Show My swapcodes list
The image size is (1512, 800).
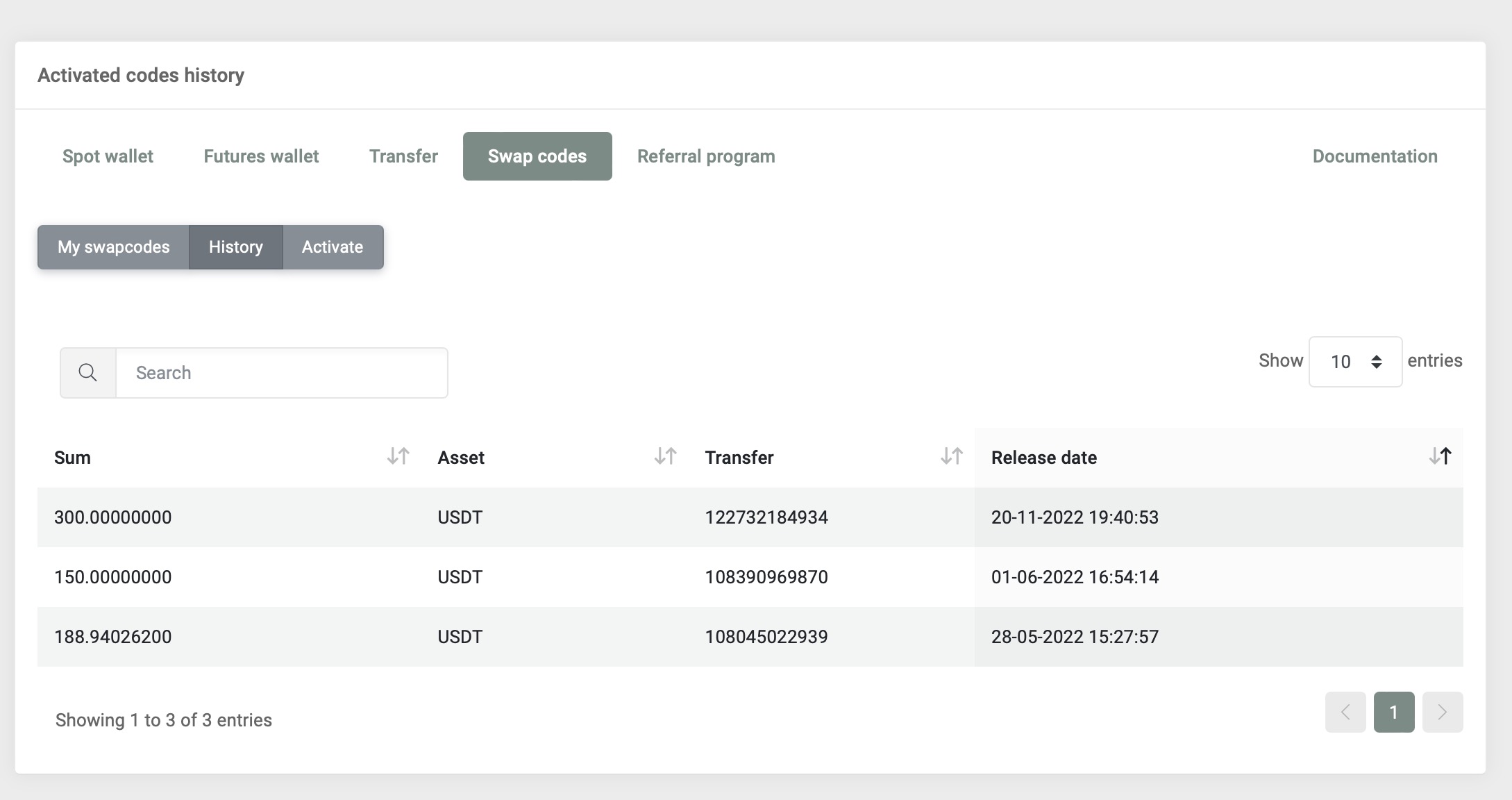[113, 247]
